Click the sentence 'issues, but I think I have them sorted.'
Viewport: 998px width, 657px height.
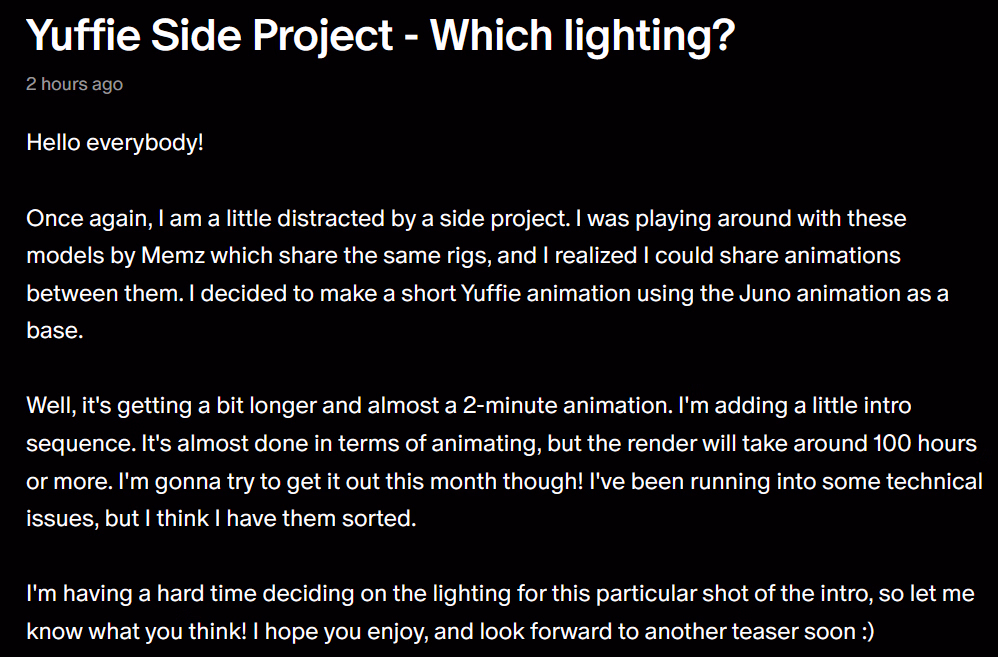[221, 518]
